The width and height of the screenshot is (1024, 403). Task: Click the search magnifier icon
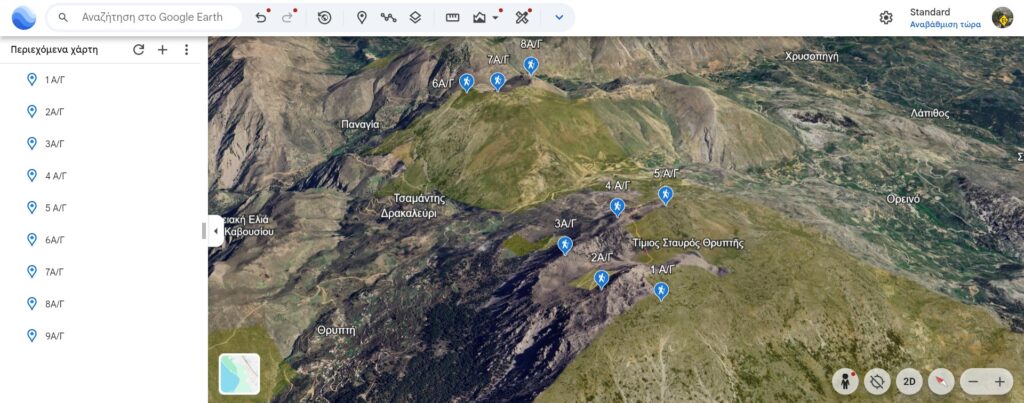63,18
